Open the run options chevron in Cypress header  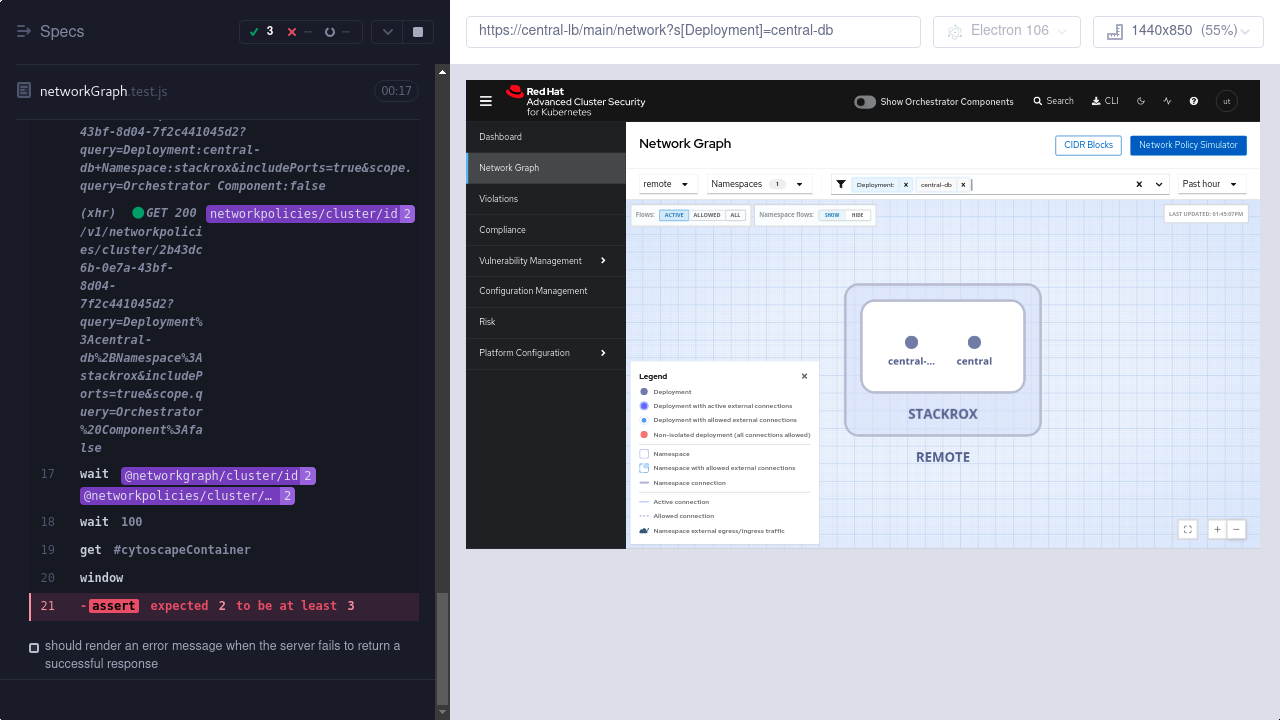point(388,32)
